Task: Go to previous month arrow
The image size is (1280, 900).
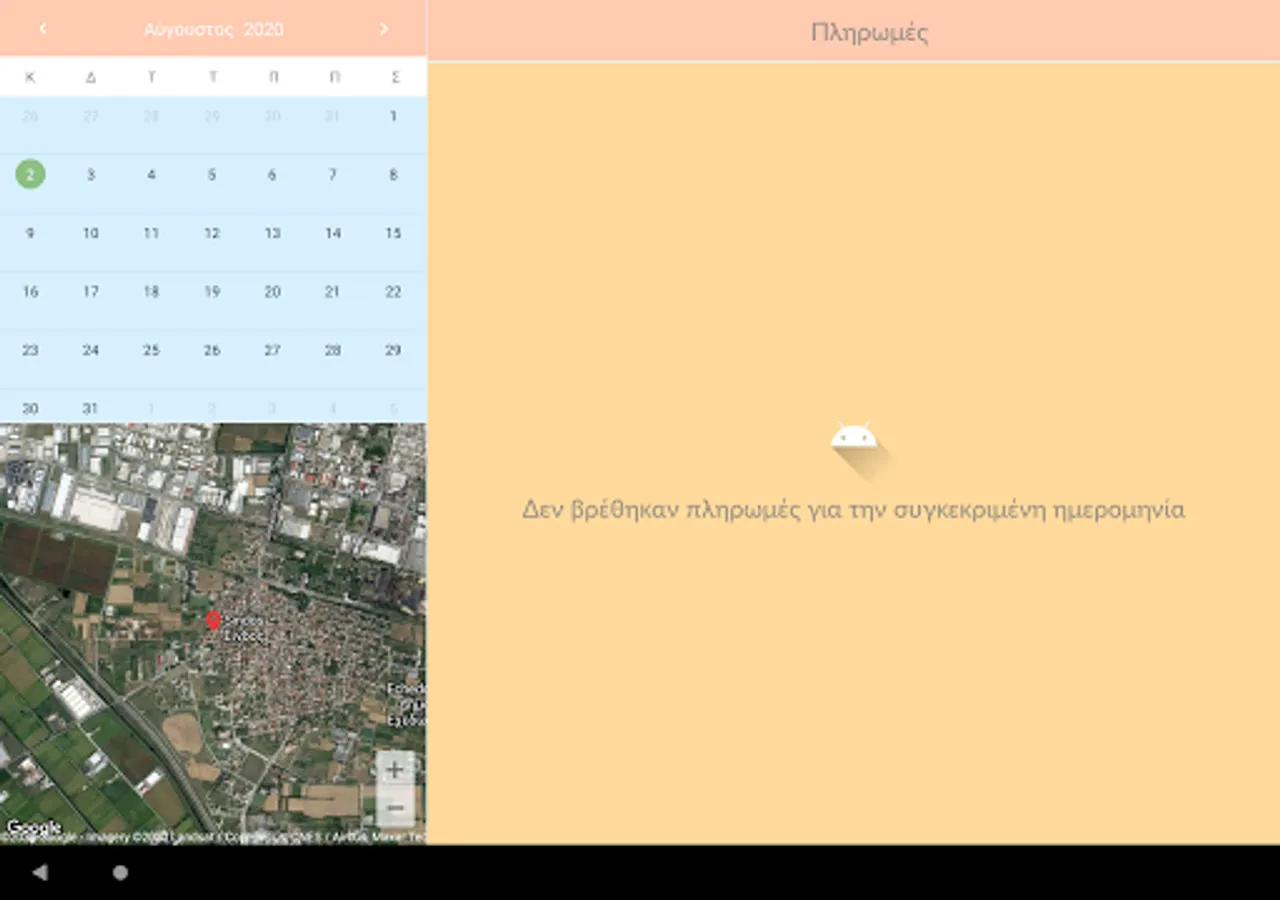Action: (43, 29)
